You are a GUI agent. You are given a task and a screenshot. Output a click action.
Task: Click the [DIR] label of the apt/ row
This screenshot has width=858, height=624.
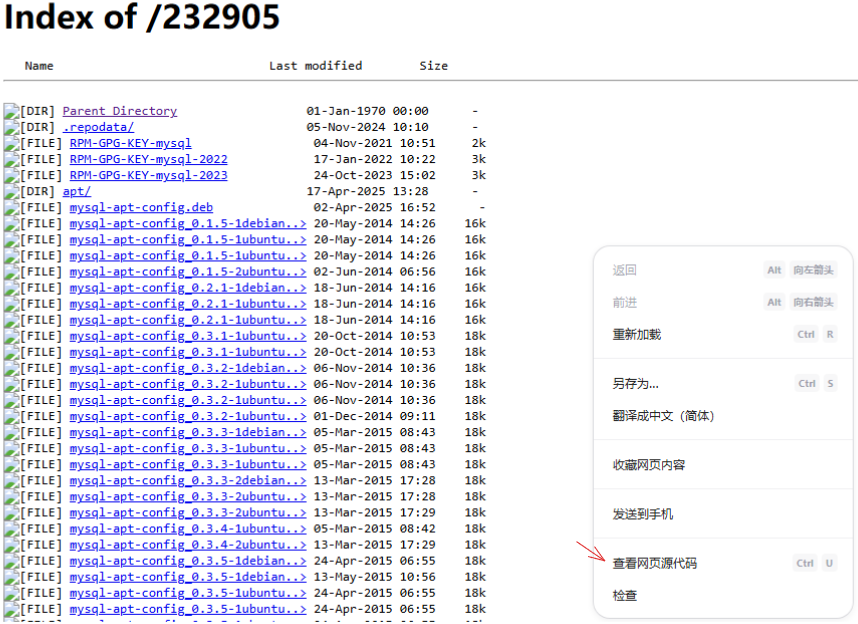click(x=38, y=192)
